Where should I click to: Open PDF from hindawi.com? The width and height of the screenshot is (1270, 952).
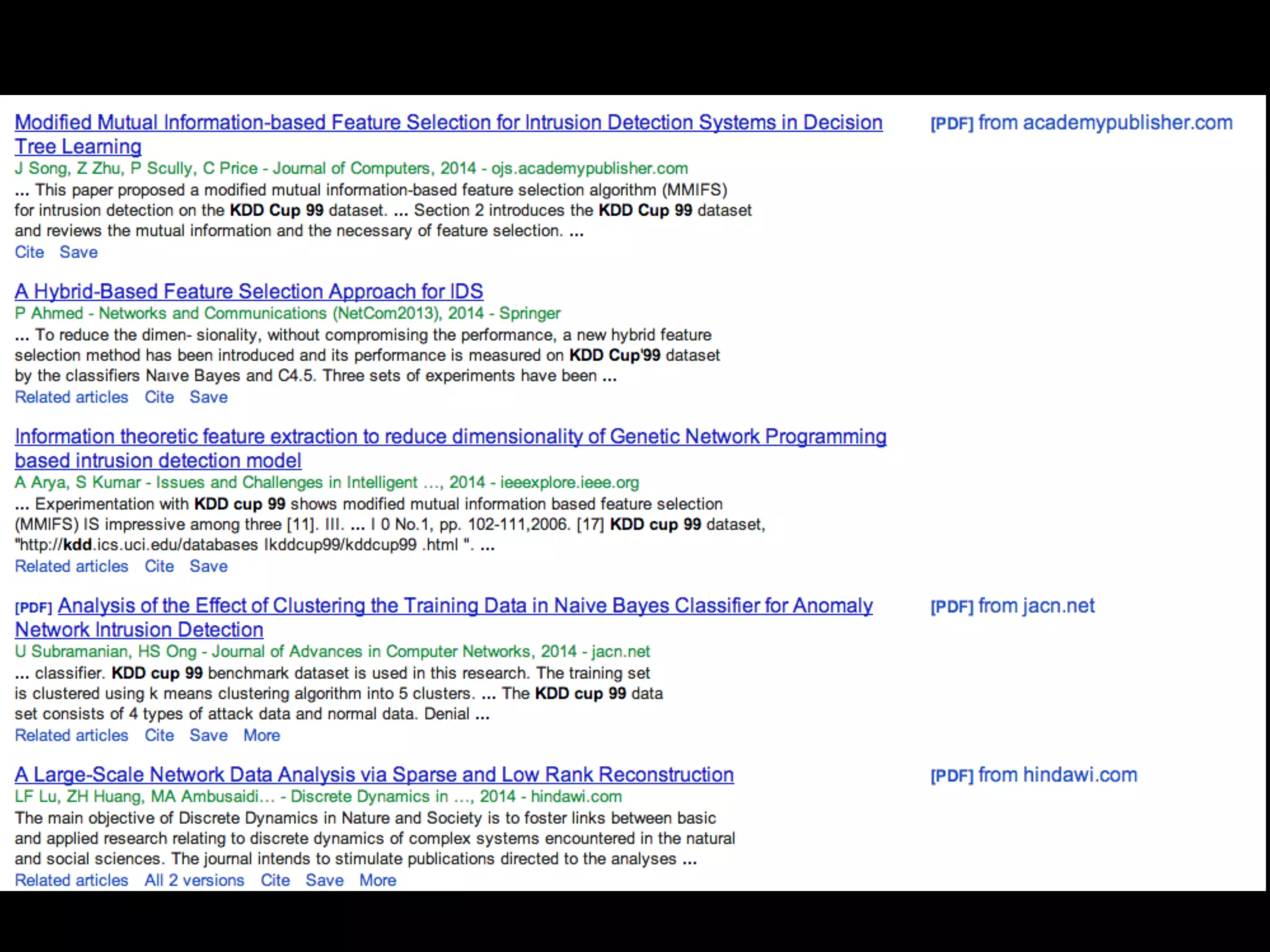[x=1033, y=775]
